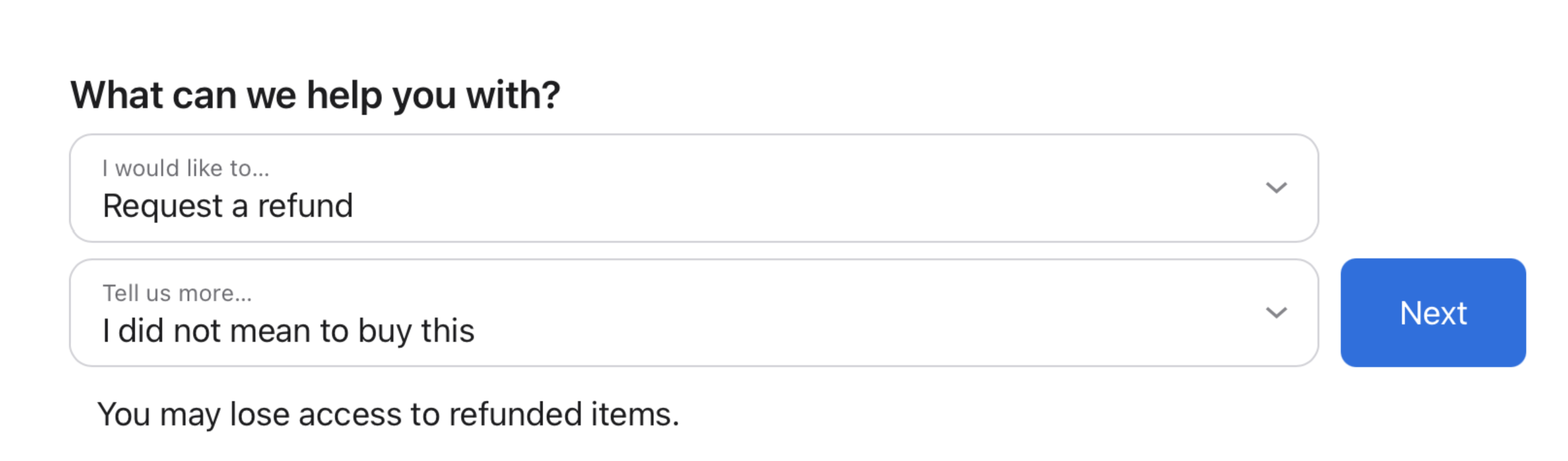This screenshot has width=1568, height=461.
Task: Change the request type from "Request a refund"
Action: 693,188
